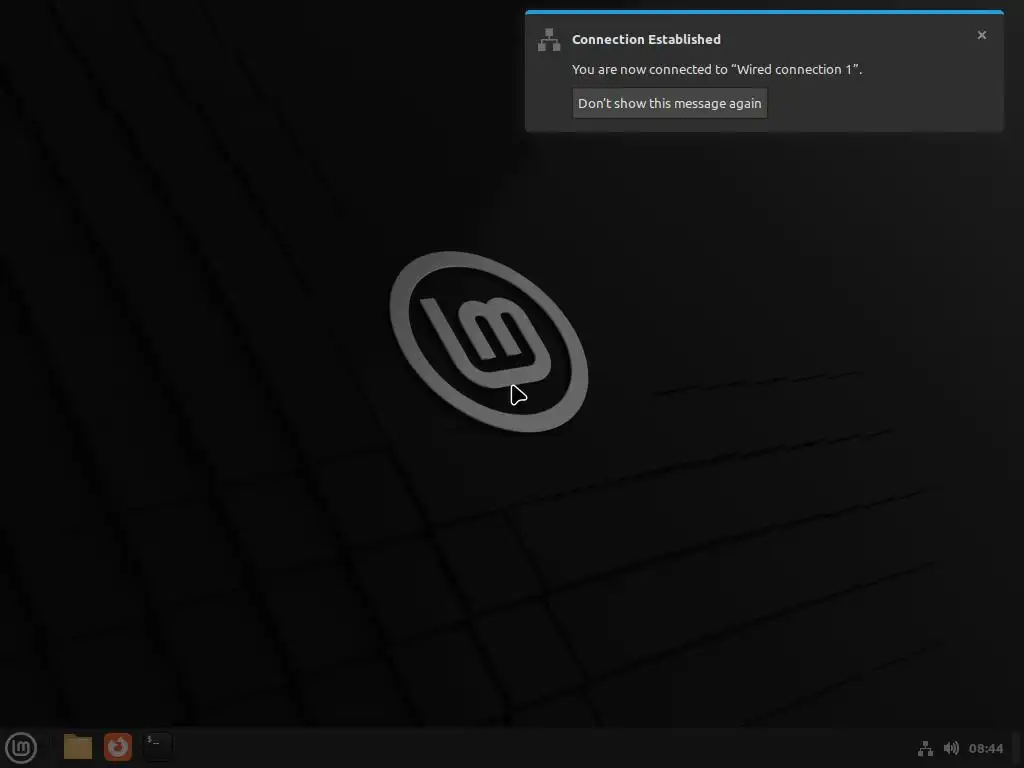Viewport: 1024px width, 768px height.
Task: Open the calendar from the 08:44 clock
Action: click(x=985, y=748)
